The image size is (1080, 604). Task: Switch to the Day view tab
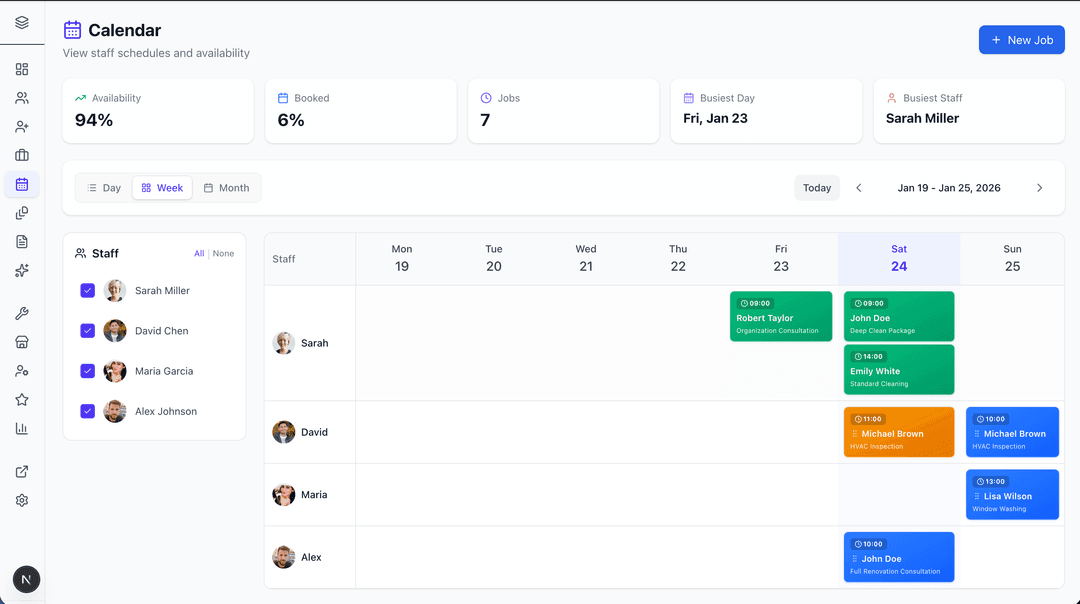pos(104,187)
